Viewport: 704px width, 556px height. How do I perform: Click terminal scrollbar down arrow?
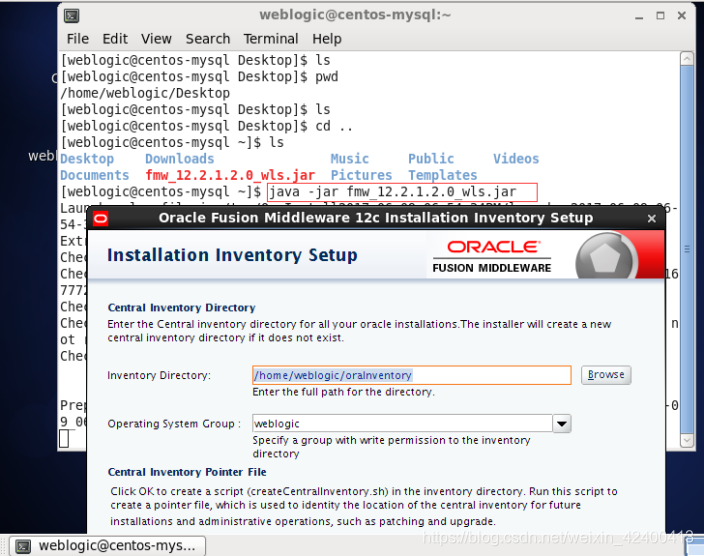(687, 440)
